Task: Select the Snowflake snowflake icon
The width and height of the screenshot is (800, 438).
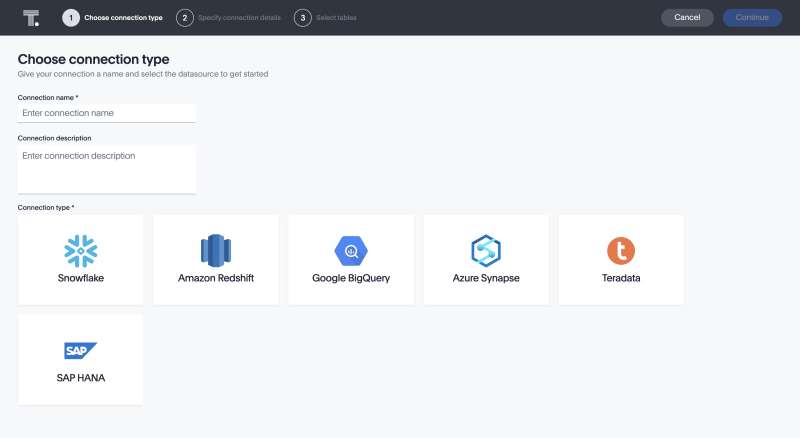Action: click(x=81, y=251)
